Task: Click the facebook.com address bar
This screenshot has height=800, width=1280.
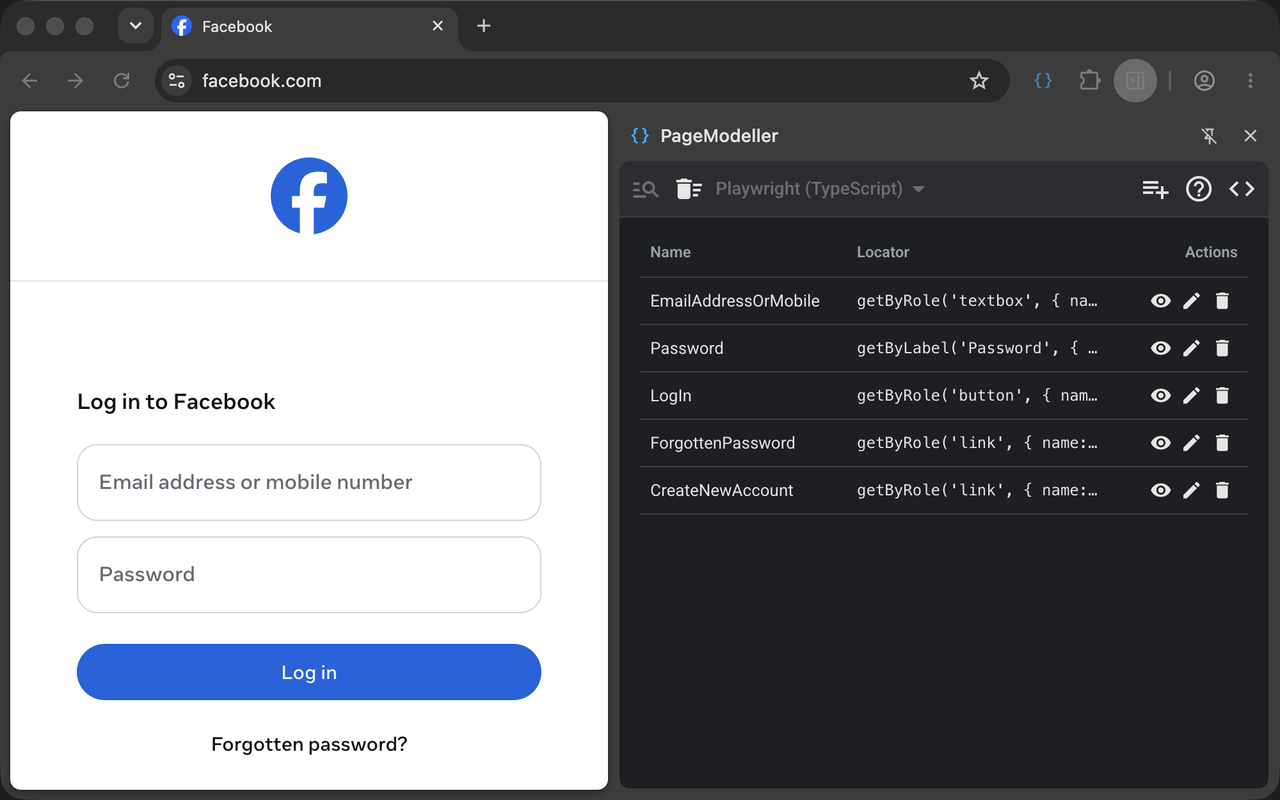Action: [x=582, y=81]
